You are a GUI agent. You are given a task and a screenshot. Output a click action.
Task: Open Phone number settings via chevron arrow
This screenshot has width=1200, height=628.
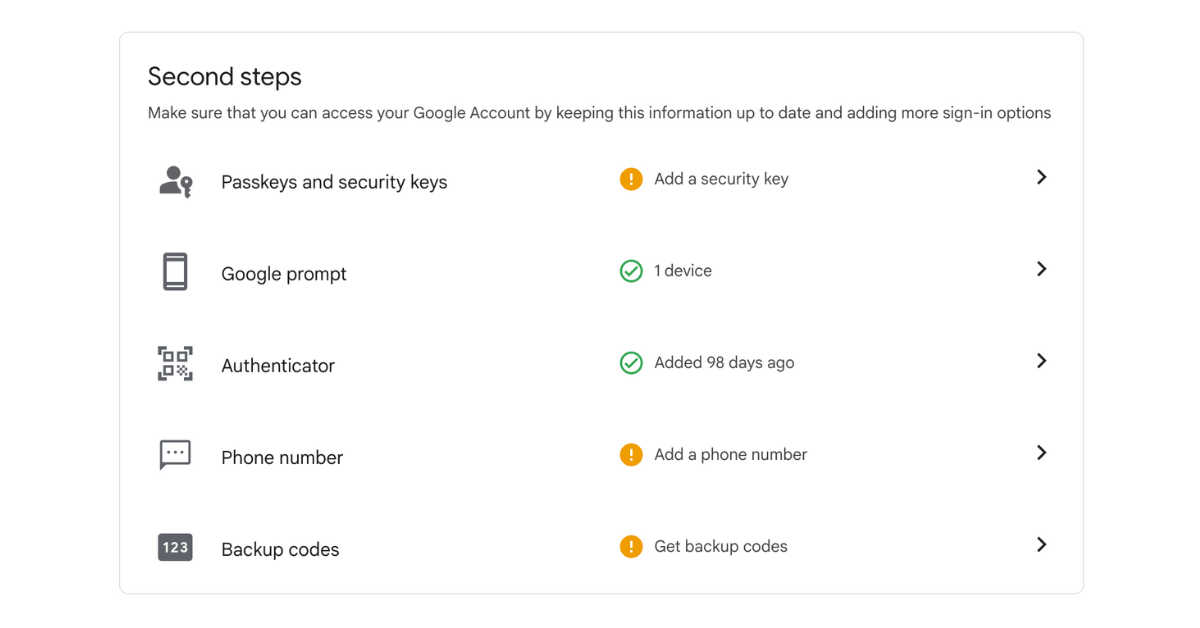[x=1041, y=453]
